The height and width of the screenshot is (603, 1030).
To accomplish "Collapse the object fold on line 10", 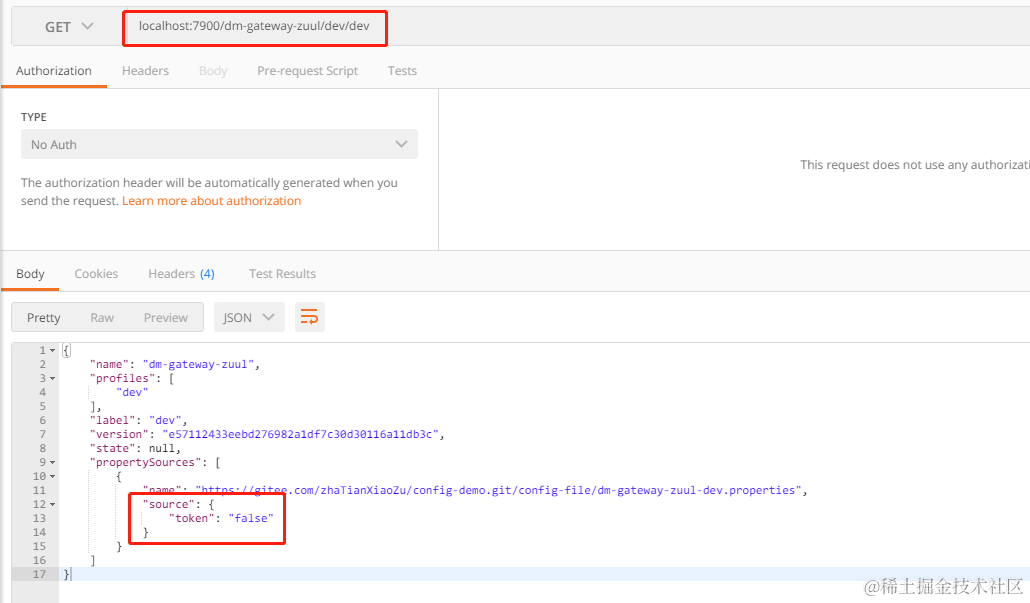I will point(53,477).
